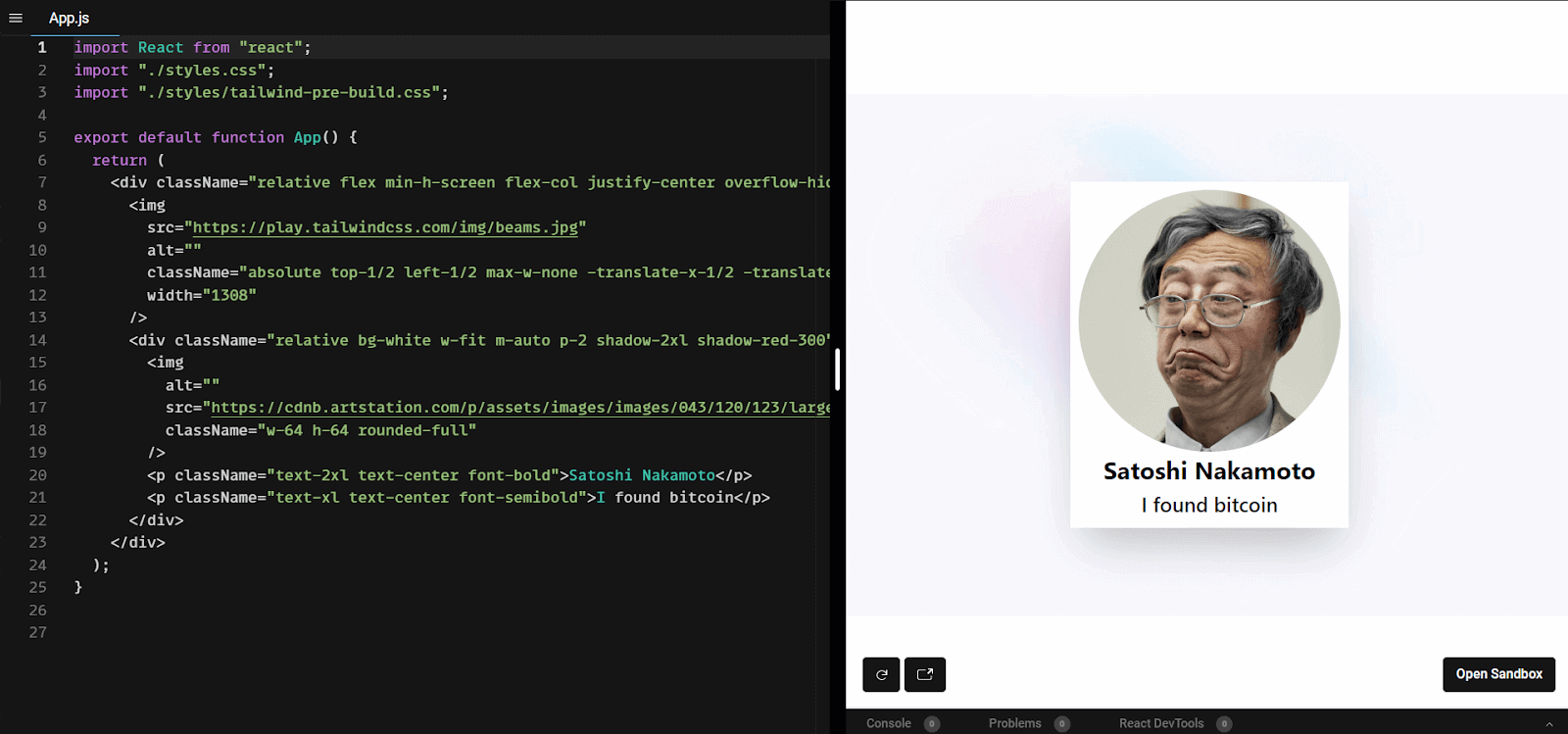This screenshot has height=734, width=1568.
Task: Open the React DevTools tab
Action: click(1161, 723)
